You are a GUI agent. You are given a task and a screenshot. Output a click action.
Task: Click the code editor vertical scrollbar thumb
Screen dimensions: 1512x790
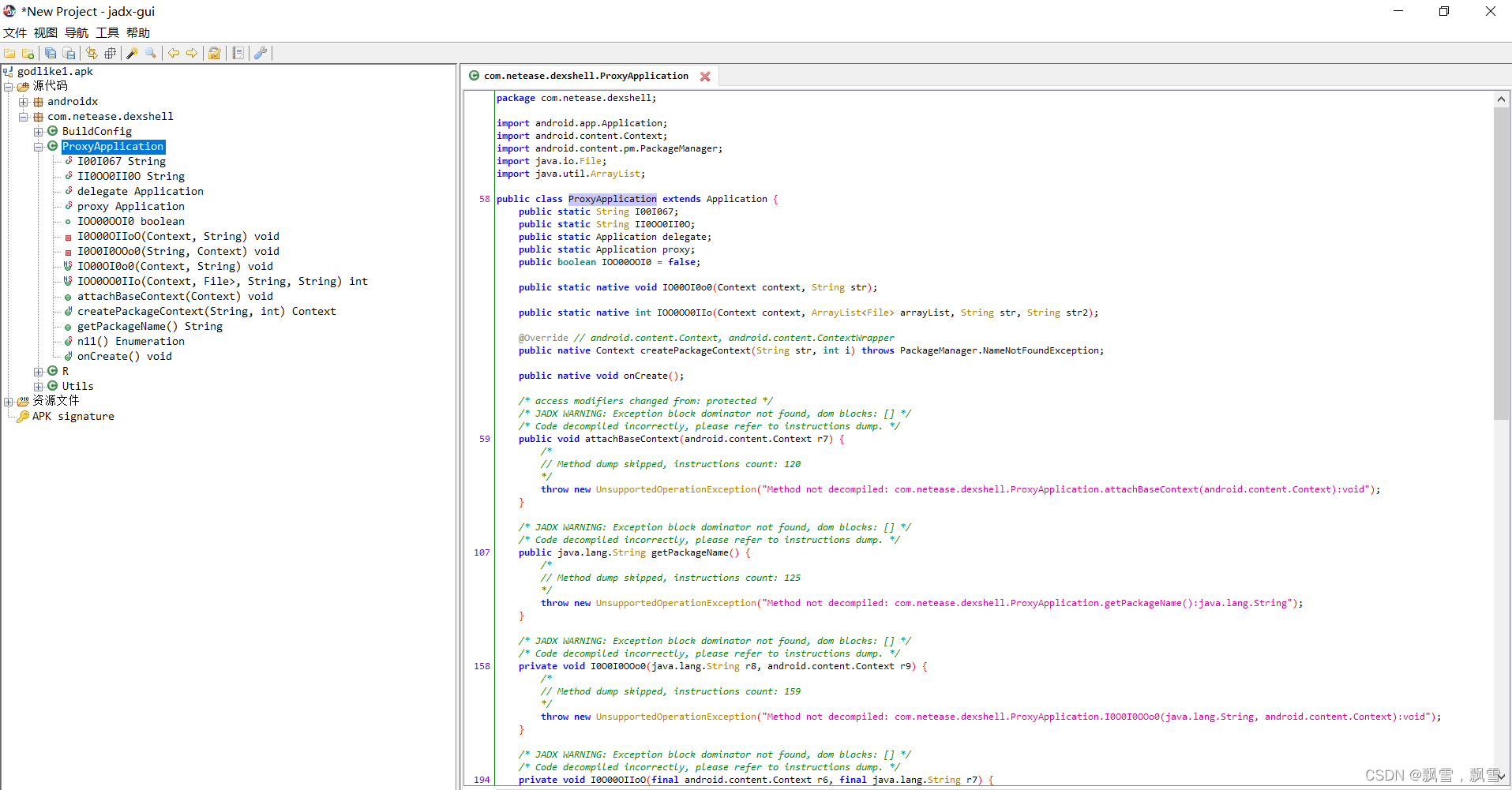(x=1501, y=263)
